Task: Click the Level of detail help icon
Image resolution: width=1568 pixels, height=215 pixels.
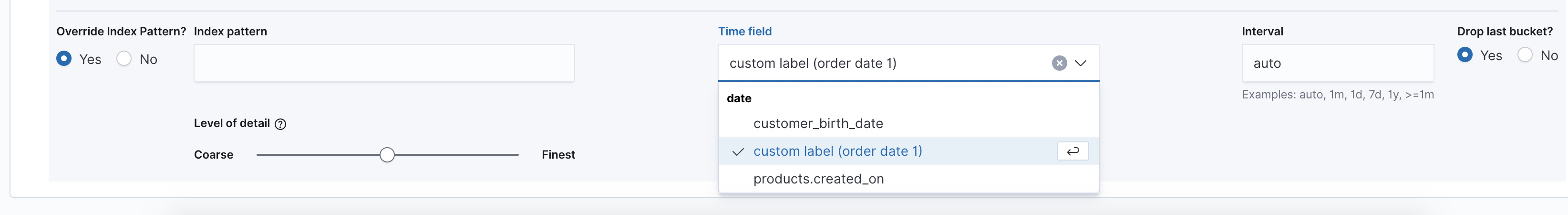Action: (x=280, y=124)
